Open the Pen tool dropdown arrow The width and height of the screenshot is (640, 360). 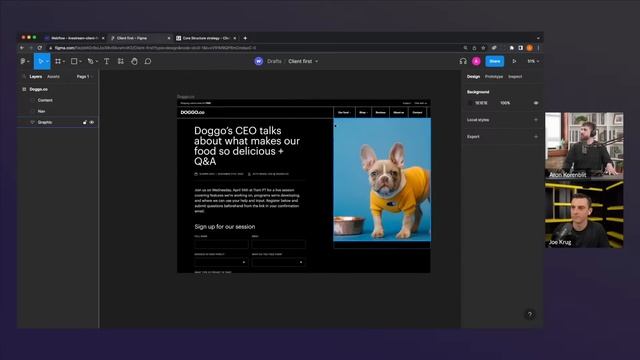tap(96, 61)
